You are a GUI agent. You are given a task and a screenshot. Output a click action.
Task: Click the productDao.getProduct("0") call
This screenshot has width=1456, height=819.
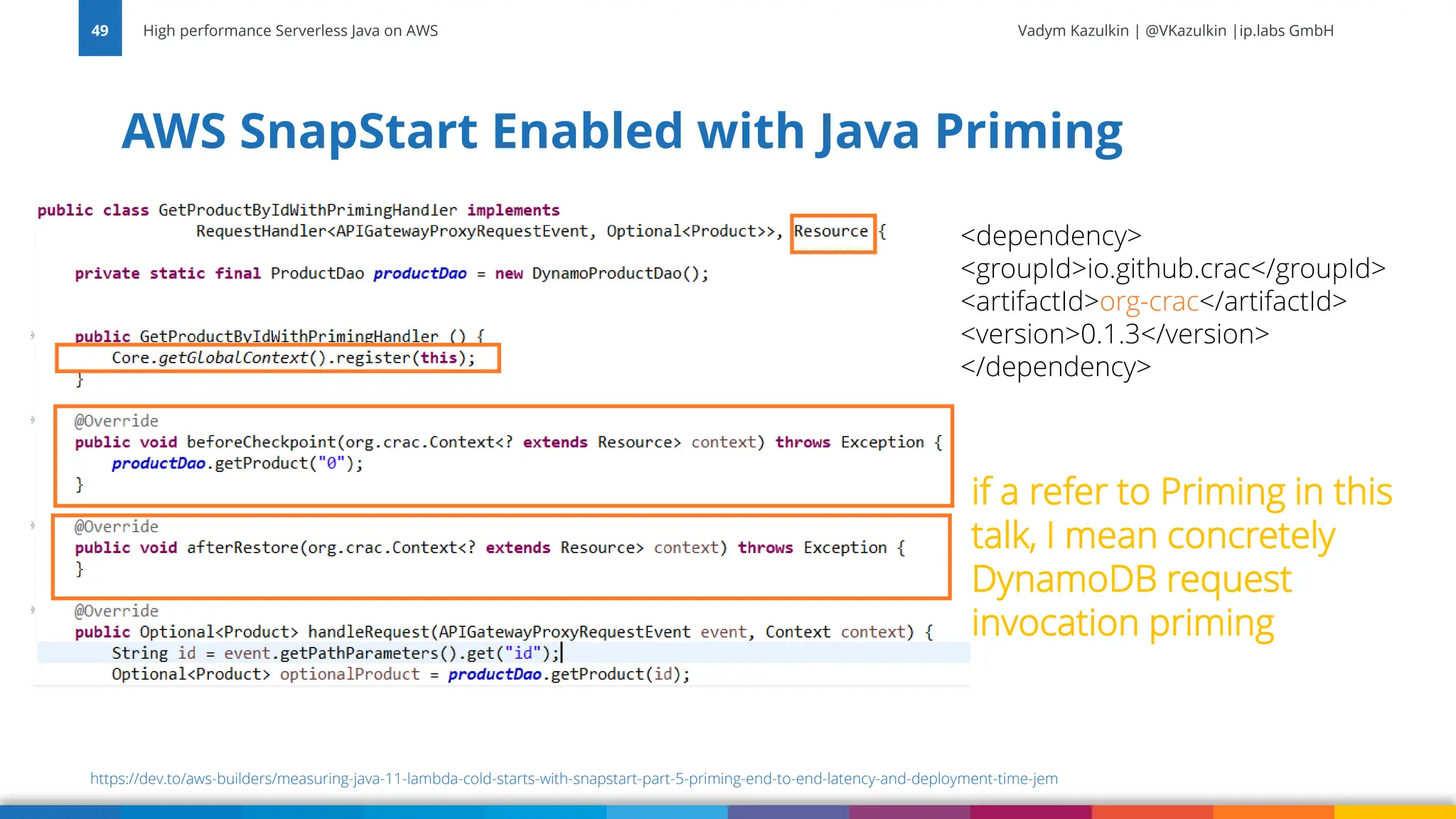point(237,464)
